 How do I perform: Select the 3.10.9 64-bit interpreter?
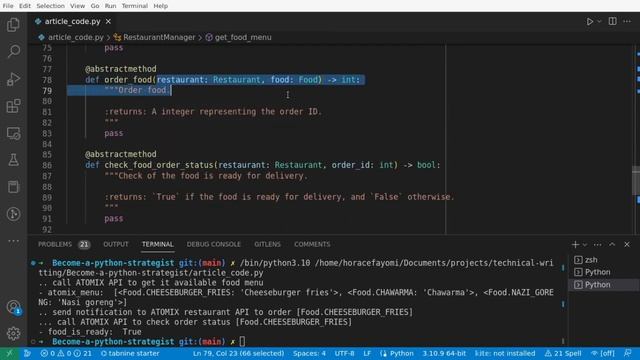pos(444,353)
